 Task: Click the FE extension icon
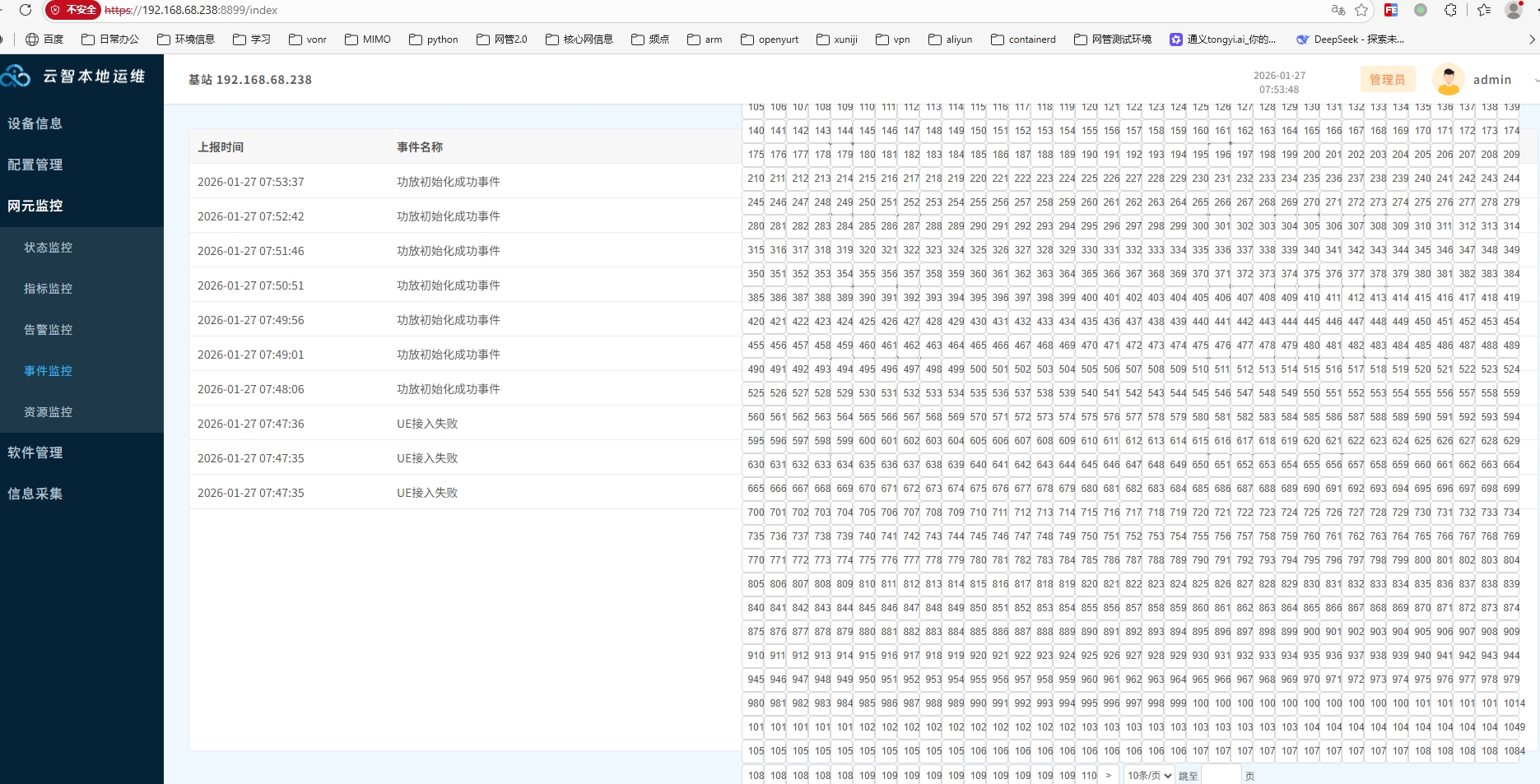pos(1391,10)
